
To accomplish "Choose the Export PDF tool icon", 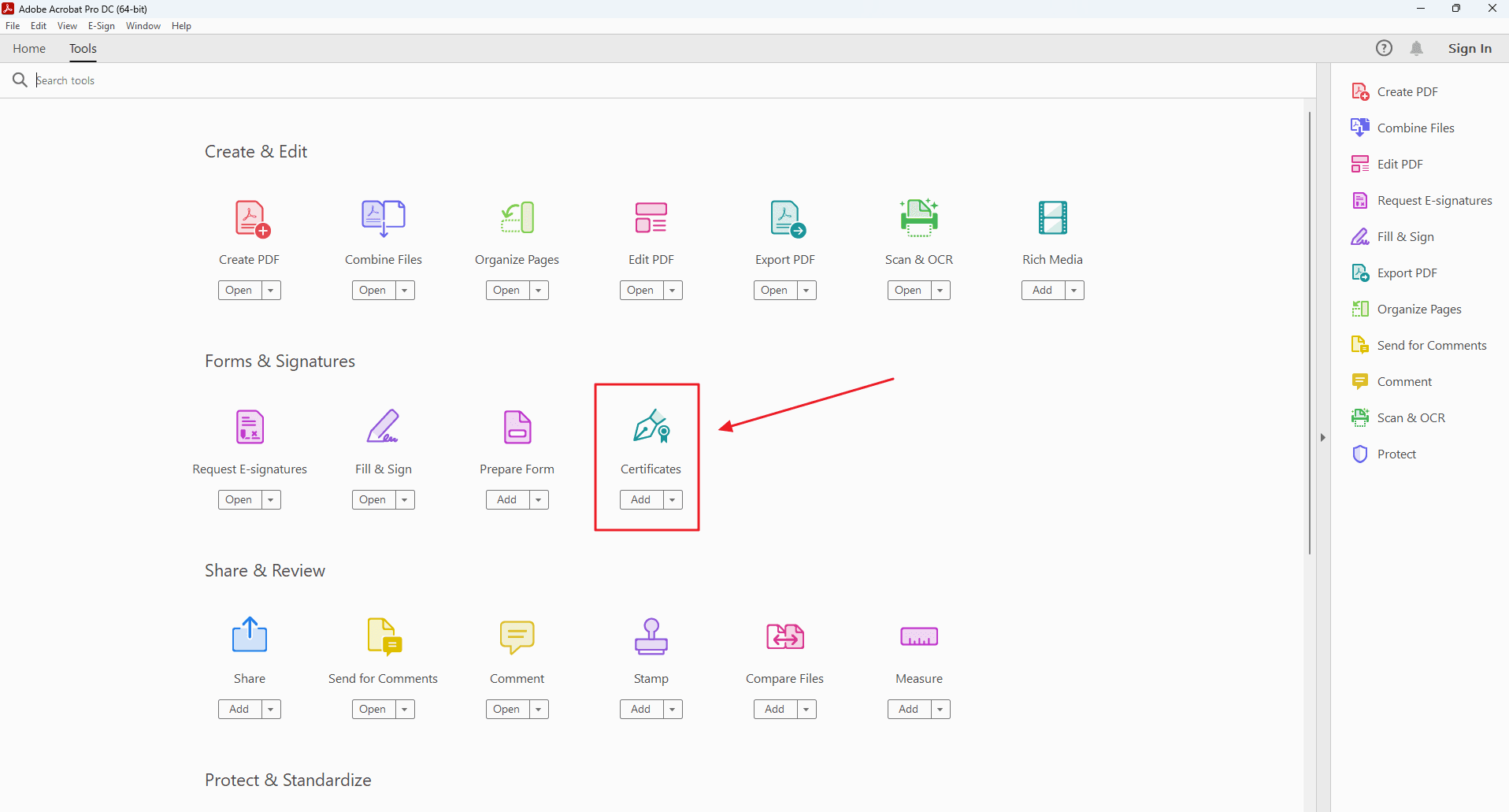I will coord(788,218).
